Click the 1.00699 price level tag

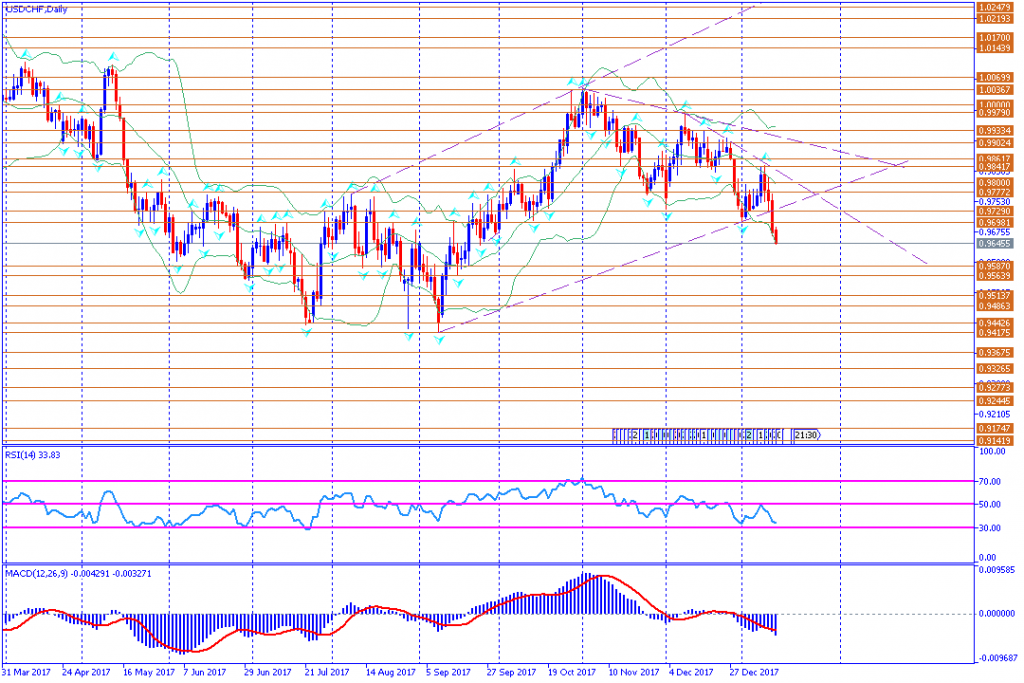click(x=995, y=77)
